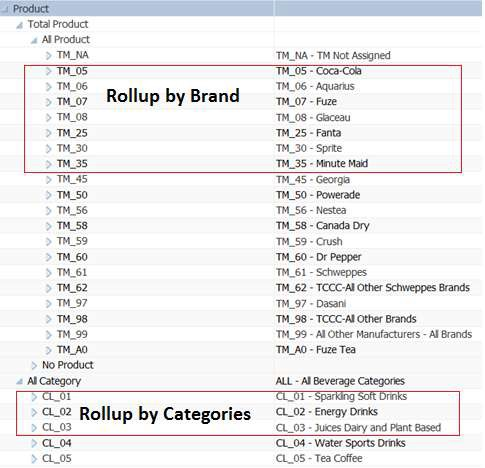The height and width of the screenshot is (468, 485).
Task: Expand the TM_56 member
Action: [x=49, y=211]
